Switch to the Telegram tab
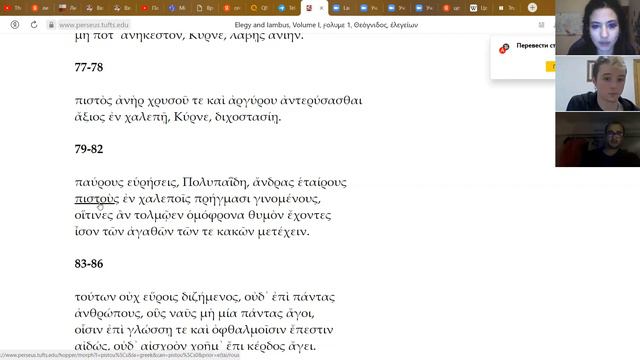The width and height of the screenshot is (640, 360). 287,8
